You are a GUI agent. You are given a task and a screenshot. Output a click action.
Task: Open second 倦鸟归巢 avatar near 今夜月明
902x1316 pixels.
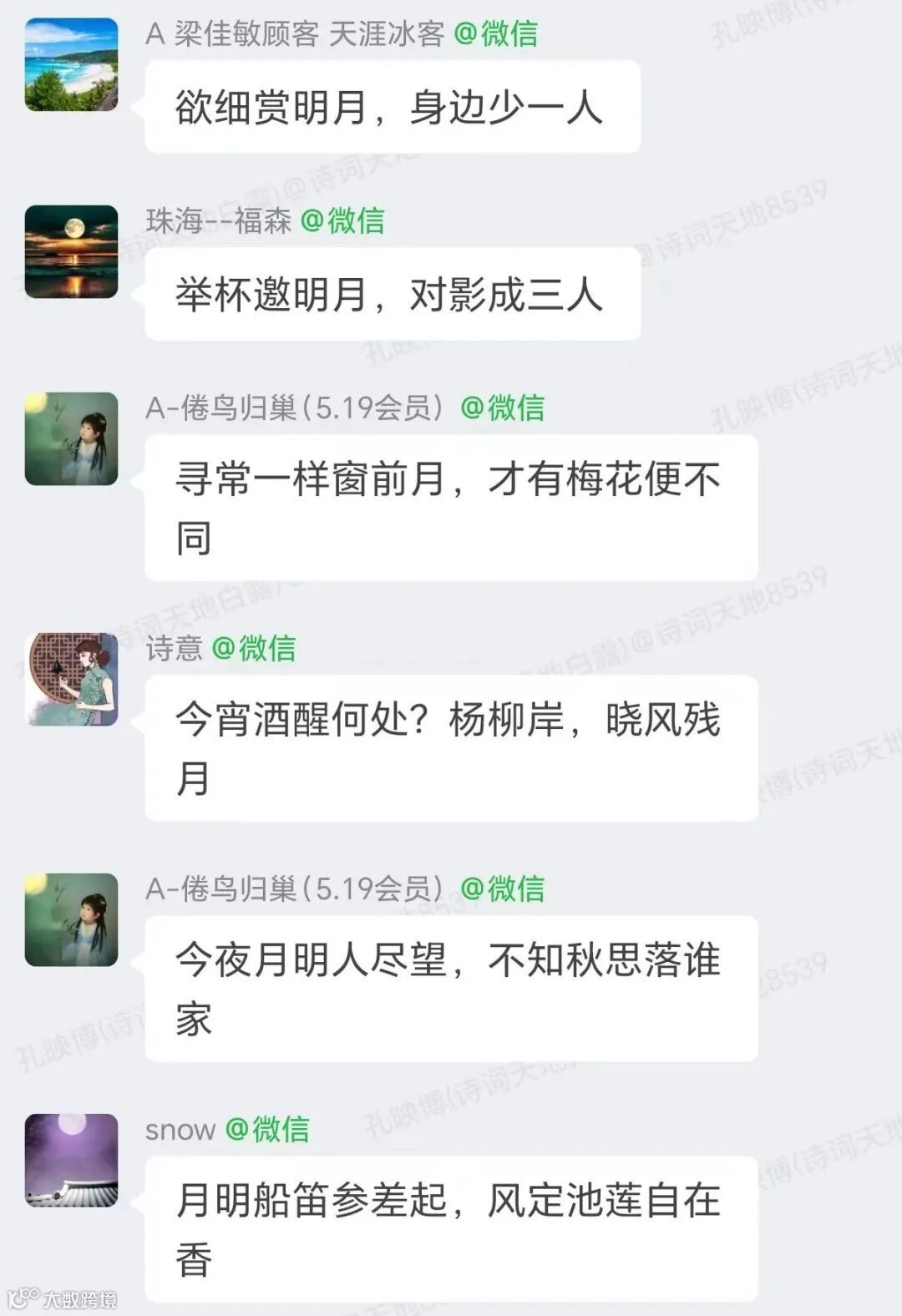[x=72, y=920]
